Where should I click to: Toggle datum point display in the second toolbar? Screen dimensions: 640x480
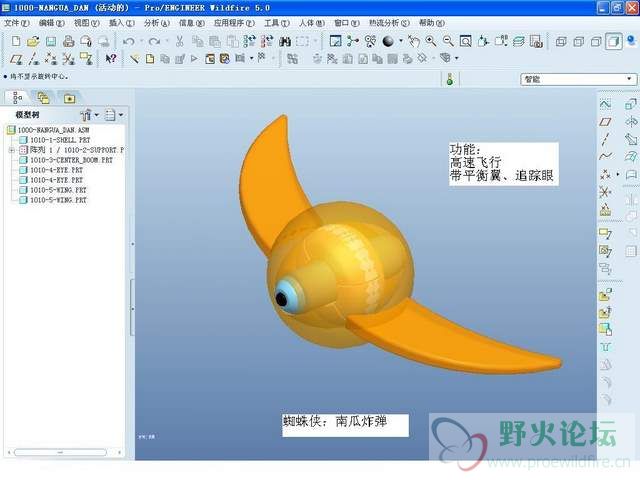[51, 59]
